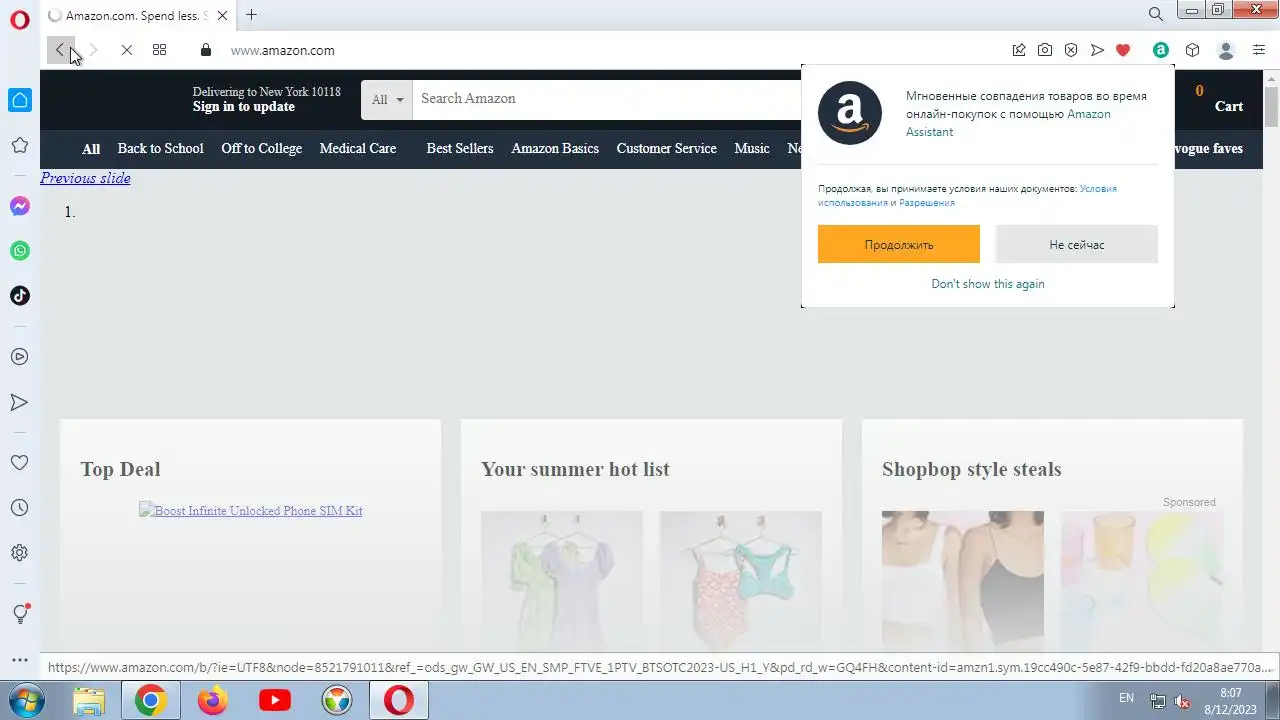Open a new tab with the plus button
The image size is (1280, 720).
pos(251,15)
